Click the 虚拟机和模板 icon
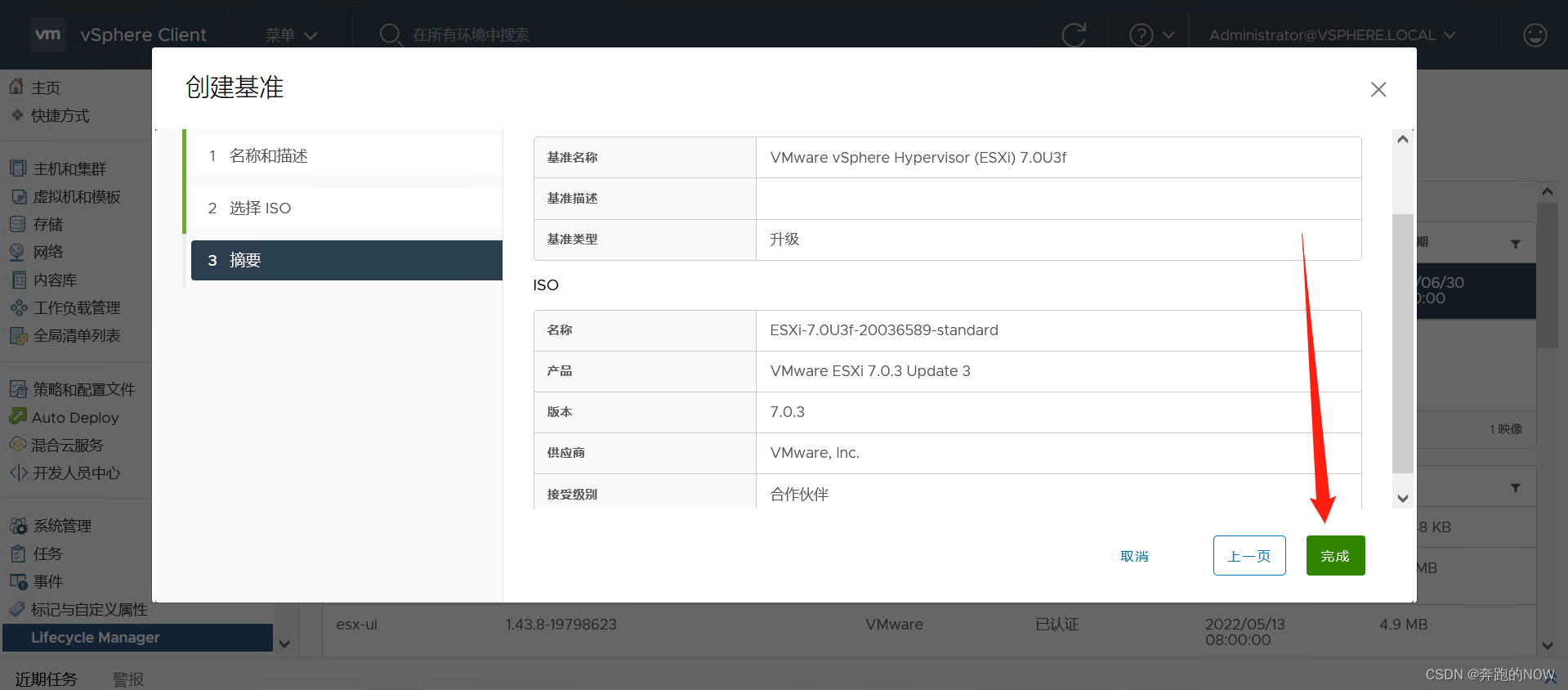 click(x=18, y=196)
